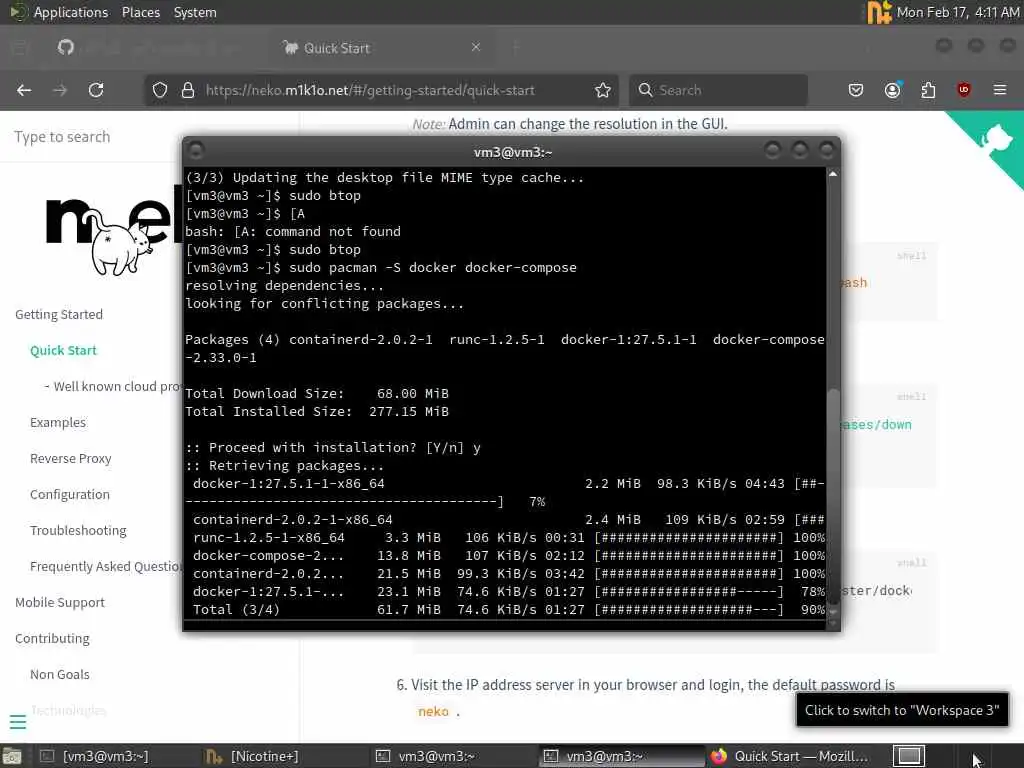Open the Firefox hamburger menu
The image size is (1024, 768).
tap(1000, 90)
